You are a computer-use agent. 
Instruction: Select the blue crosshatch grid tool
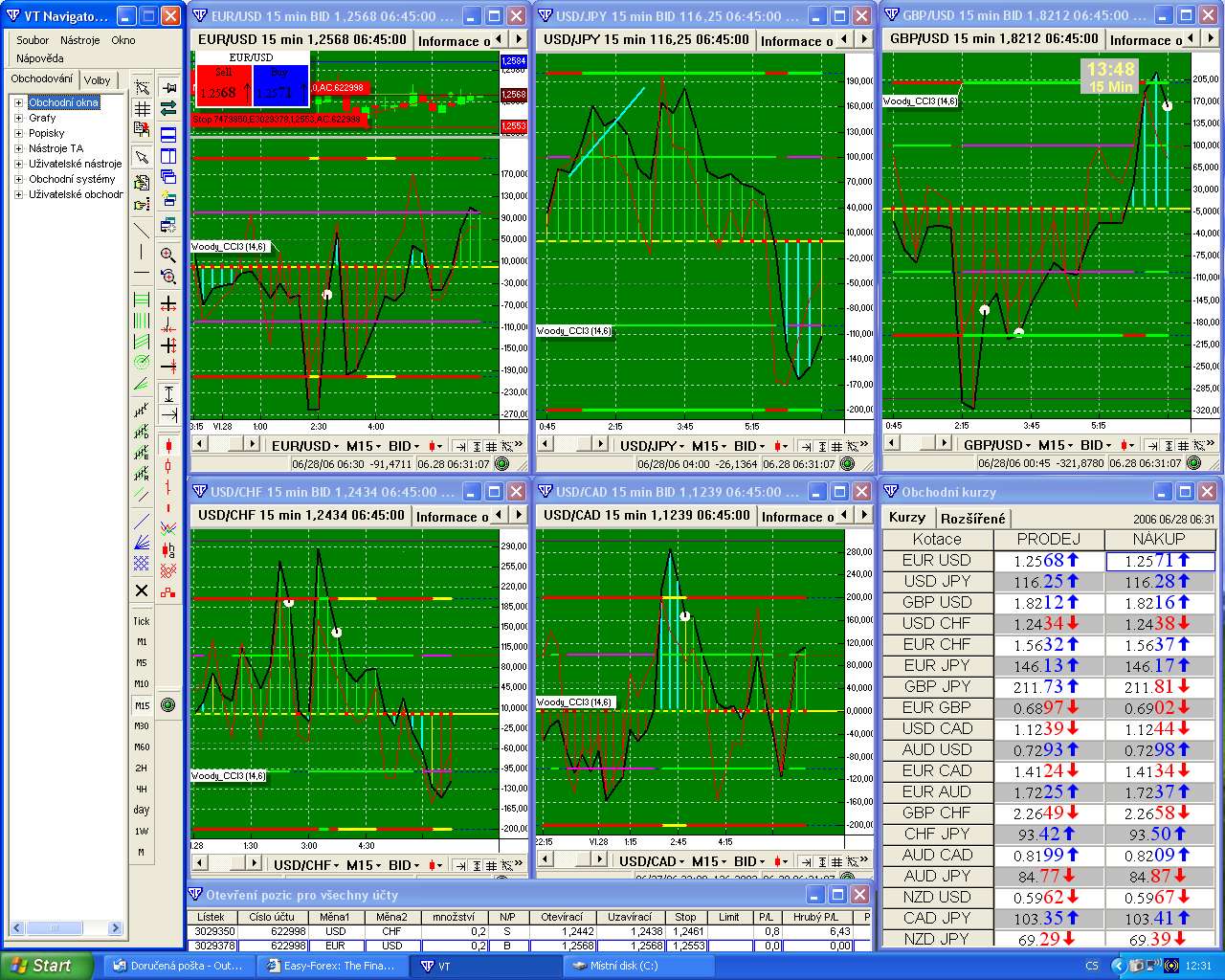pos(142,564)
